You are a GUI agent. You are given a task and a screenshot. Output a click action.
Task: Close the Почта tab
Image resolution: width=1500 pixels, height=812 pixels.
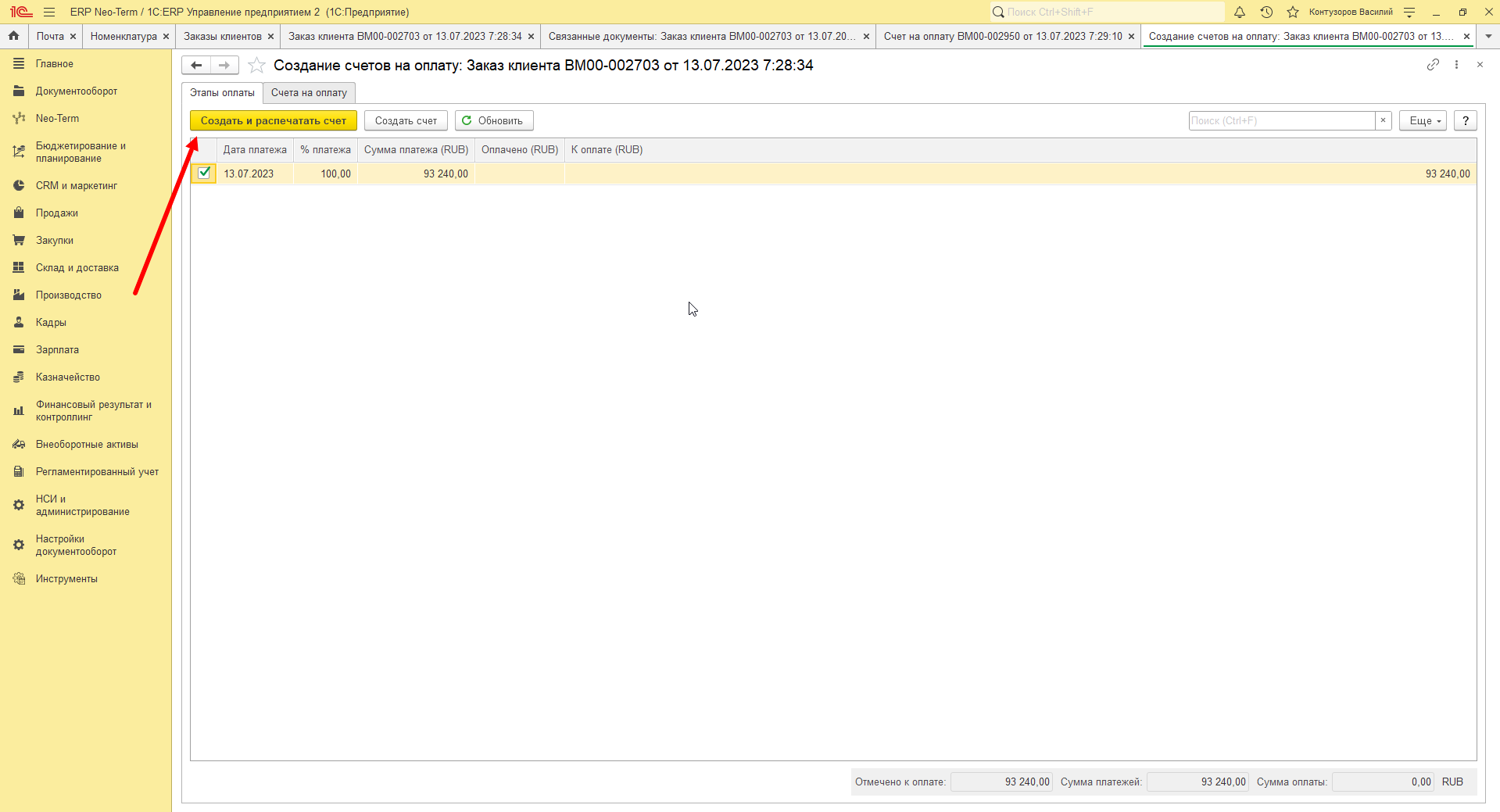point(73,36)
